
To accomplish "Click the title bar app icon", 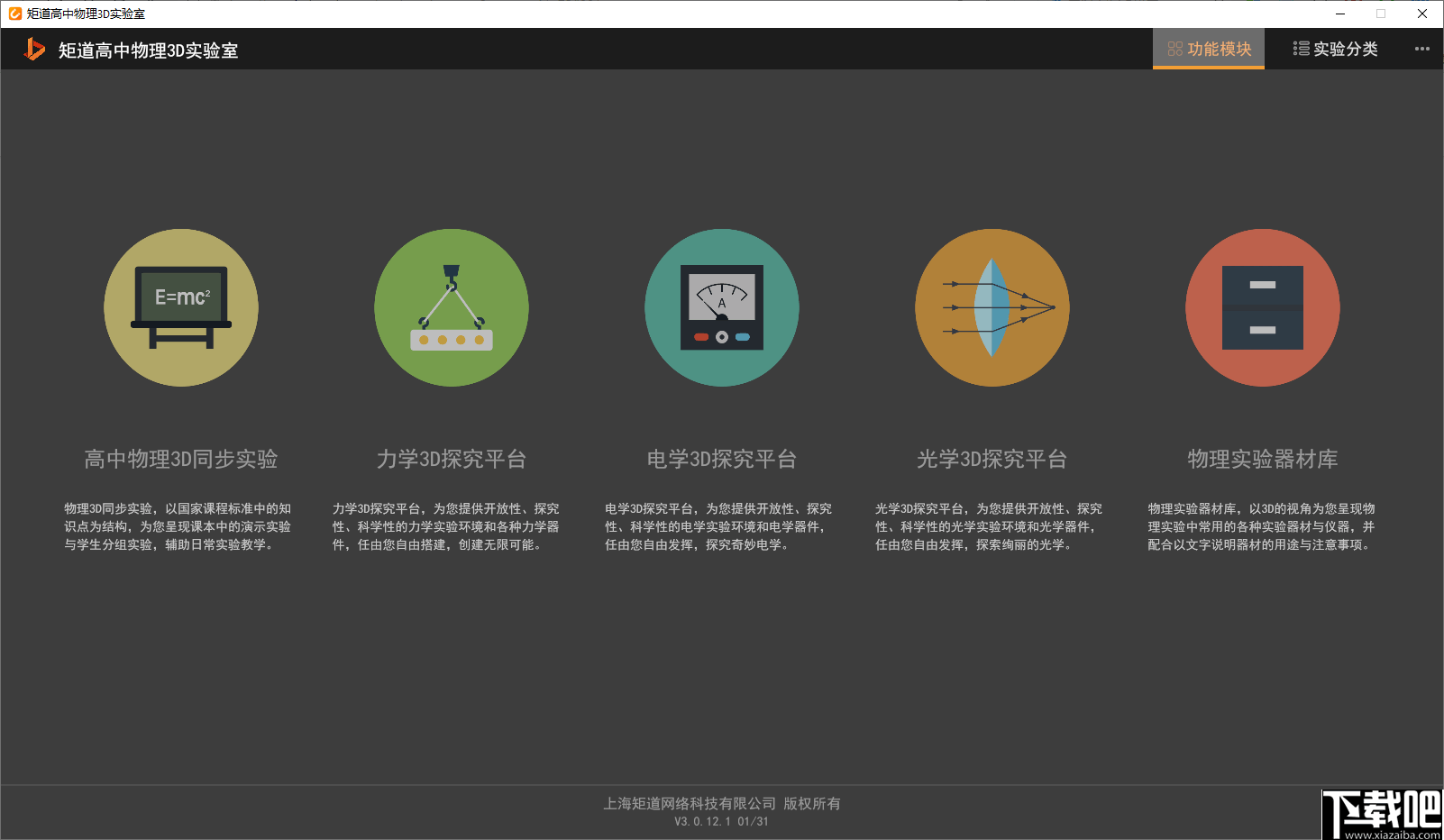I will pyautogui.click(x=14, y=14).
